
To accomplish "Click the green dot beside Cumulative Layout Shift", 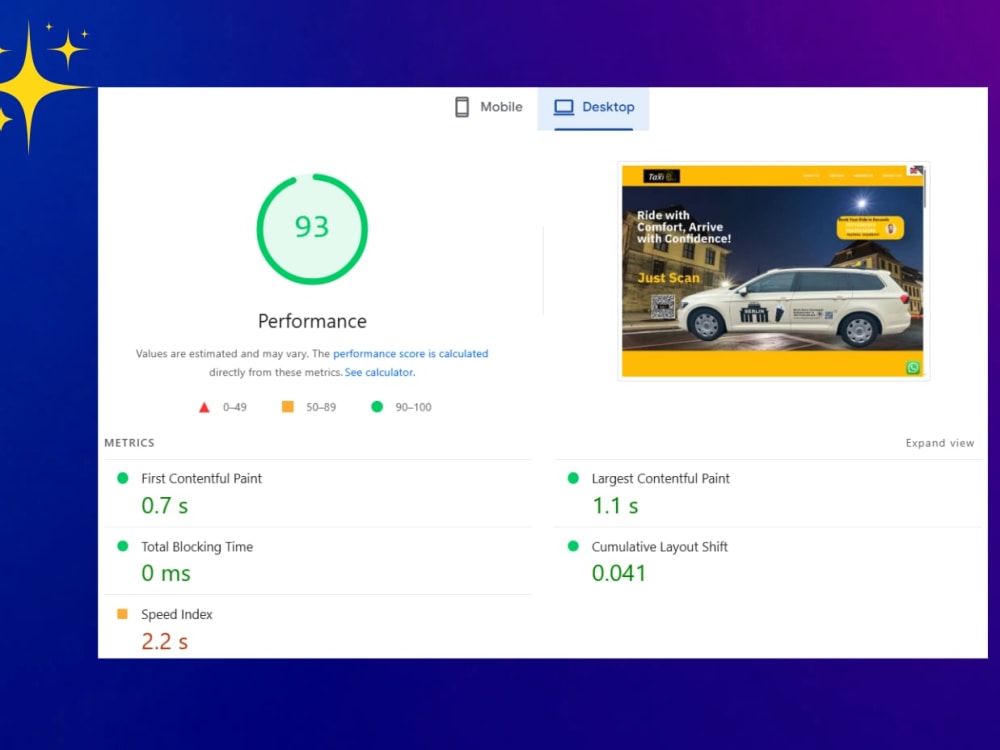I will (573, 546).
